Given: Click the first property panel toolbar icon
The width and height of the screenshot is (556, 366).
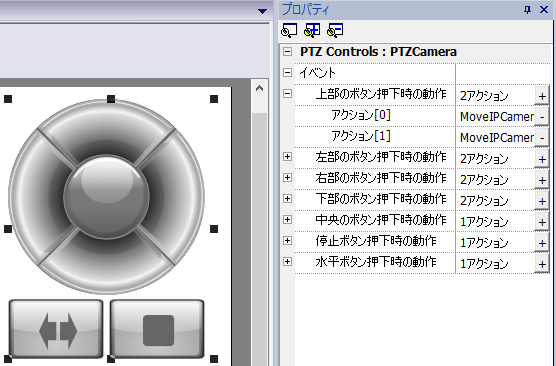Looking at the screenshot, I should (x=289, y=30).
